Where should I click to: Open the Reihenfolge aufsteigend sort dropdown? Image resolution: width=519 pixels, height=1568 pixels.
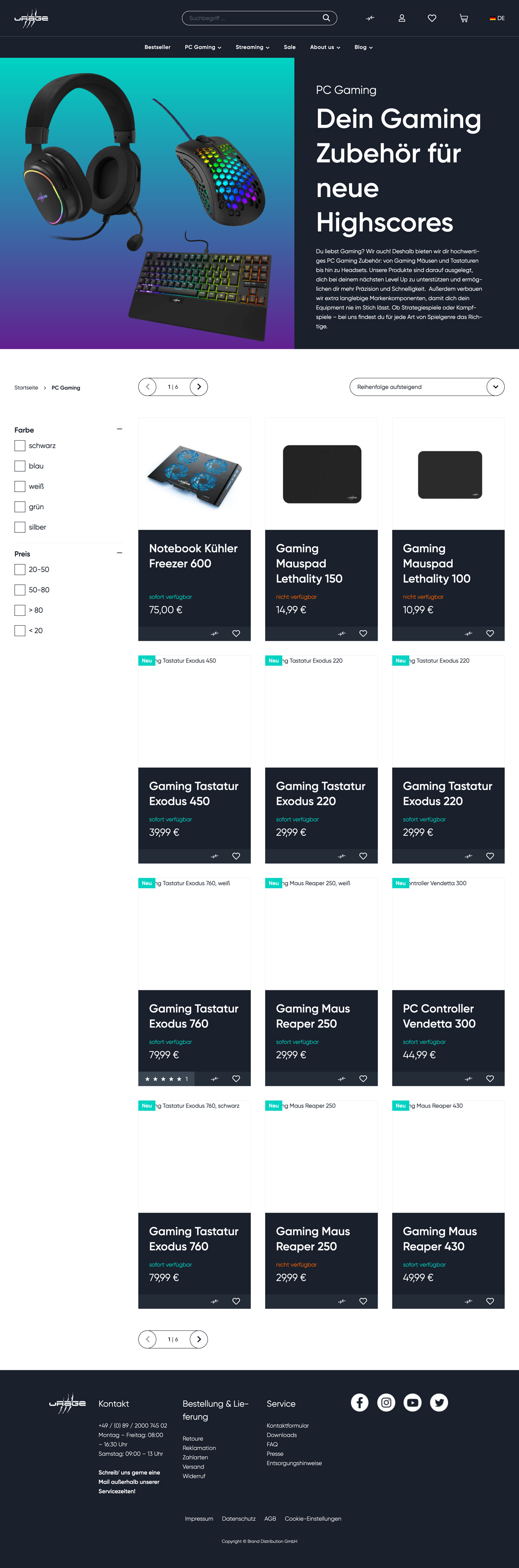(x=426, y=386)
